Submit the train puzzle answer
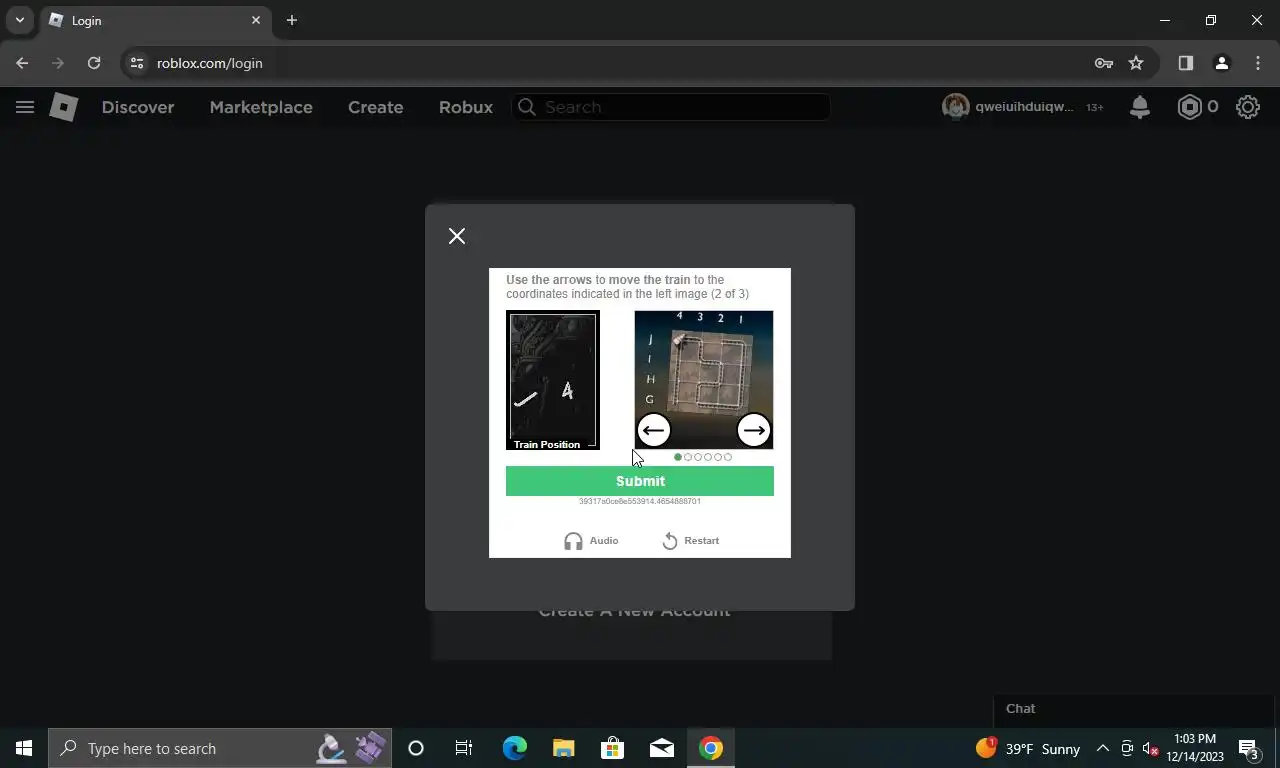 (x=640, y=481)
